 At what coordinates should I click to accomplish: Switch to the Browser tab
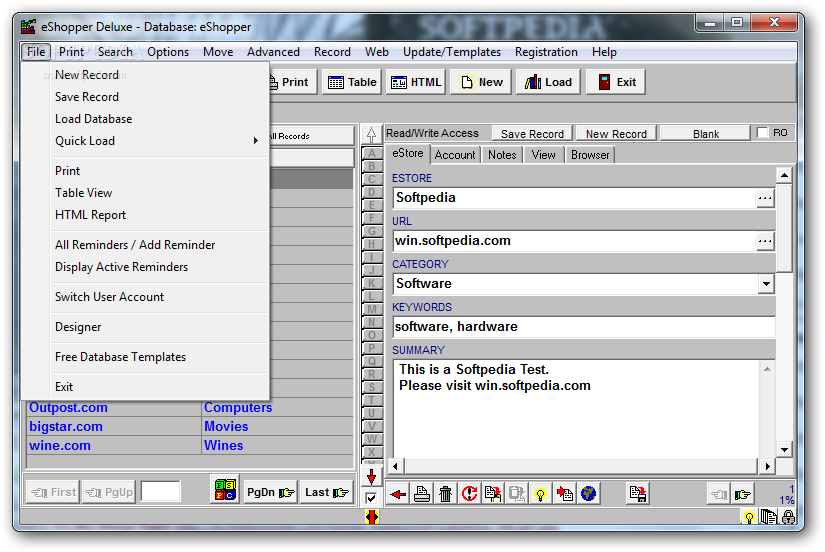coord(590,155)
